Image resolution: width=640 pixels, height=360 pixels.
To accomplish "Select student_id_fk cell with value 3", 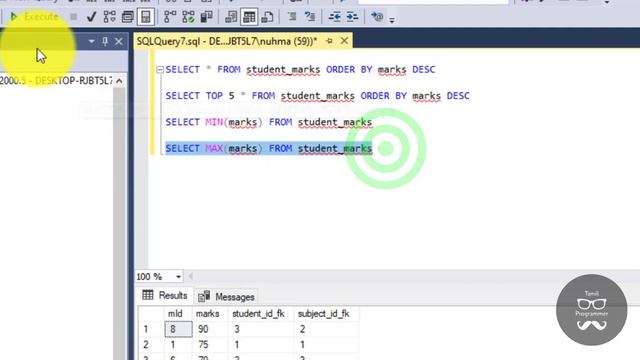I will [261, 329].
